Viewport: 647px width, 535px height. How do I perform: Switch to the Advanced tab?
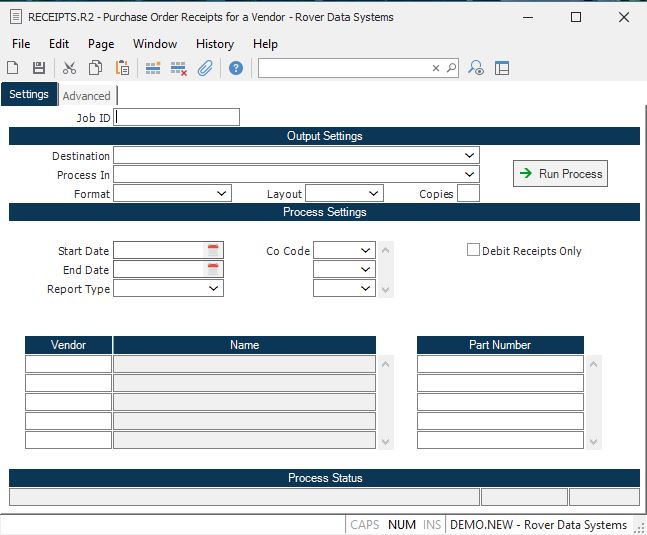click(86, 96)
